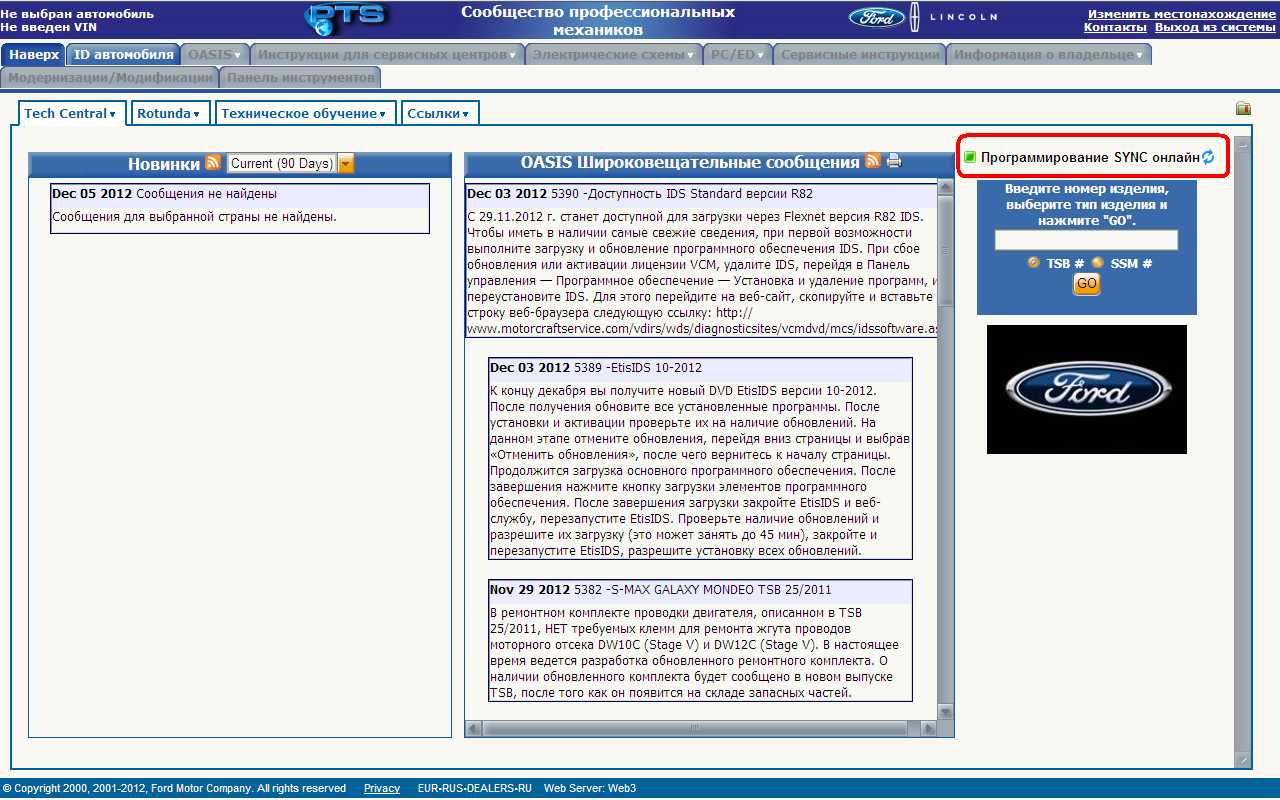Open message 5389 EtisIDS 10-2012 header

click(x=700, y=368)
